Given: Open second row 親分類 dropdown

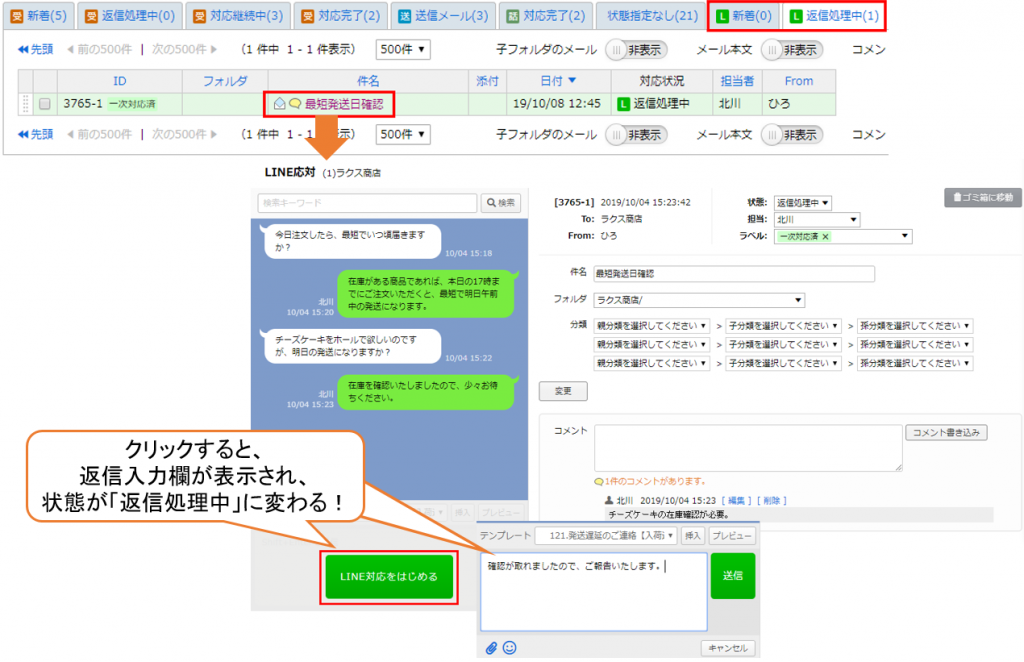Looking at the screenshot, I should pos(651,345).
